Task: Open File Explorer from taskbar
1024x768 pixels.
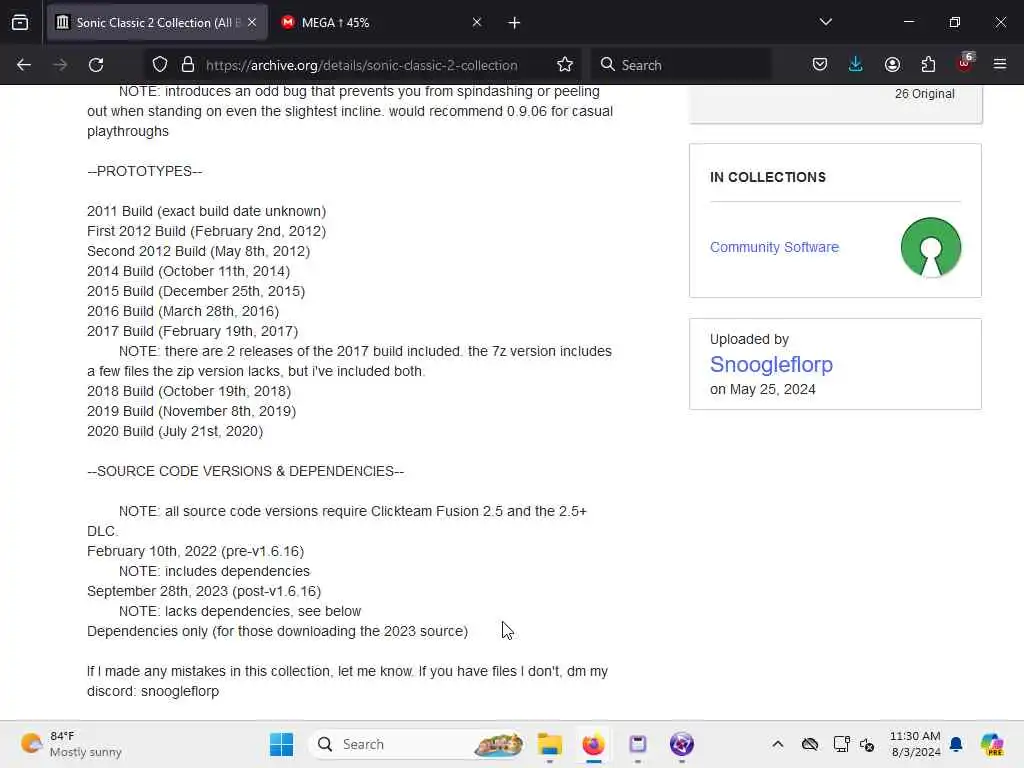Action: (x=550, y=744)
